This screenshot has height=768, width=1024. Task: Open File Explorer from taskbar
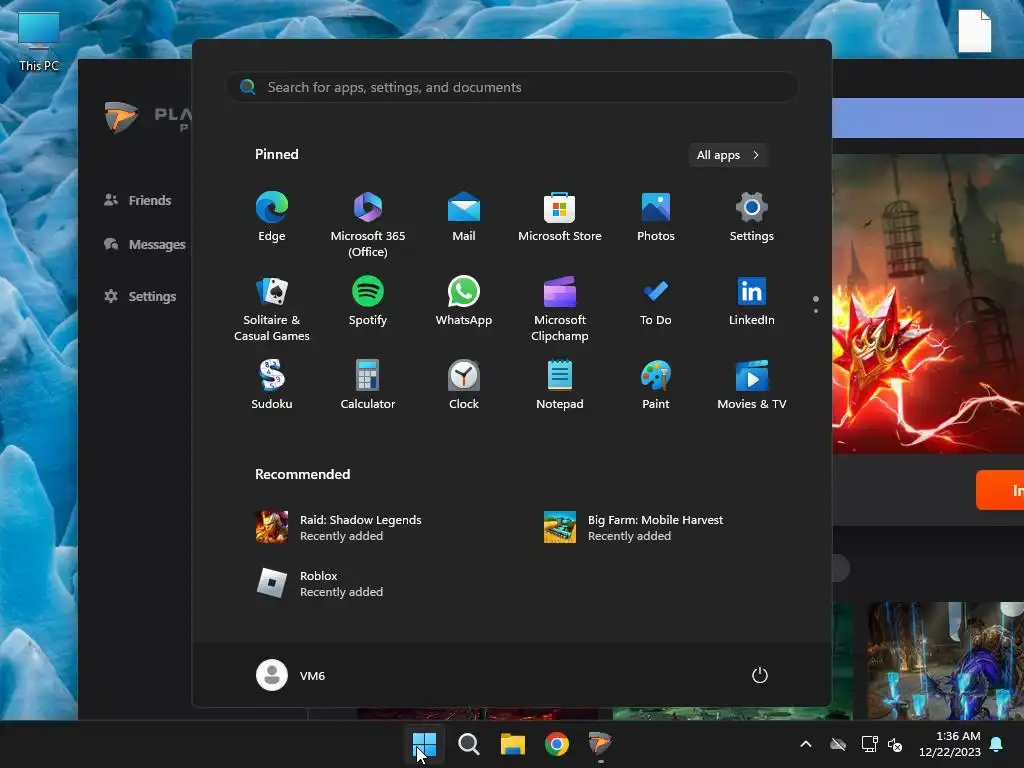click(x=513, y=744)
